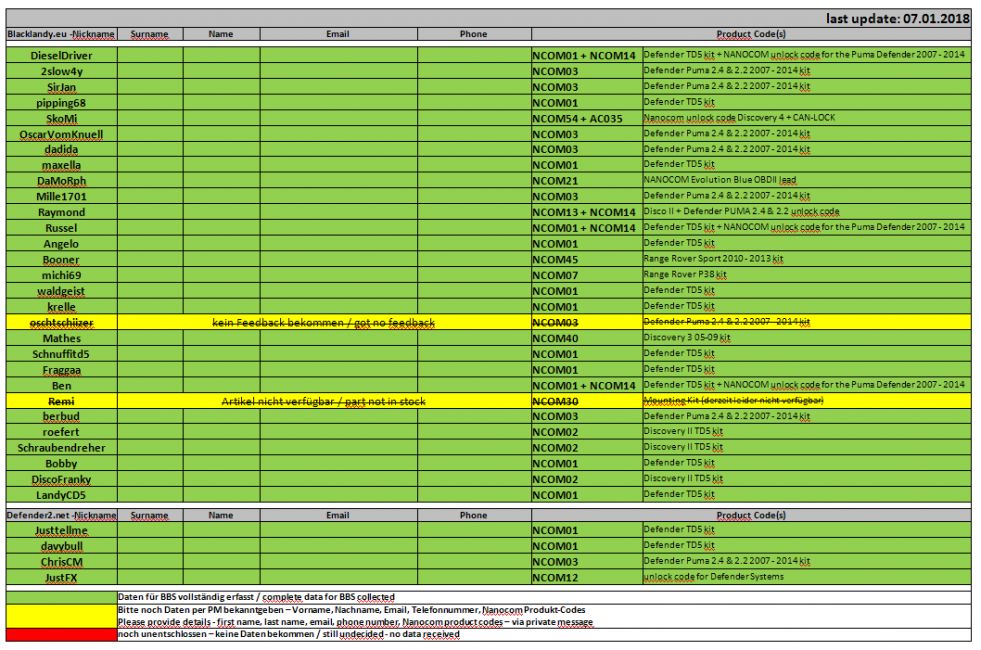Click the Booner nickname cell
981x650 pixels.
click(x=61, y=260)
